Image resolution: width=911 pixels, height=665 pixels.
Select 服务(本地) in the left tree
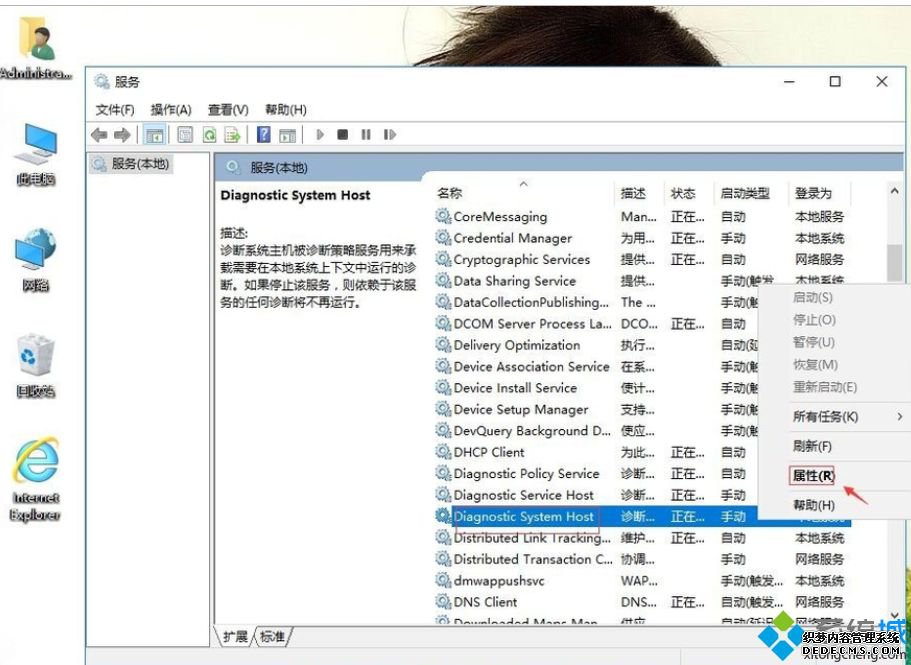132,164
